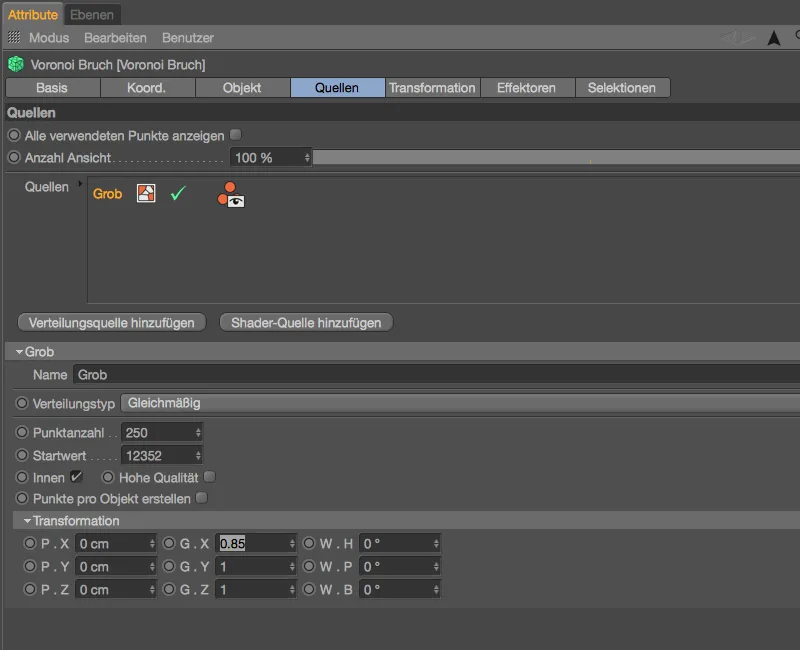This screenshot has height=650, width=800.
Task: Click the Startwert value field
Action: pyautogui.click(x=158, y=456)
